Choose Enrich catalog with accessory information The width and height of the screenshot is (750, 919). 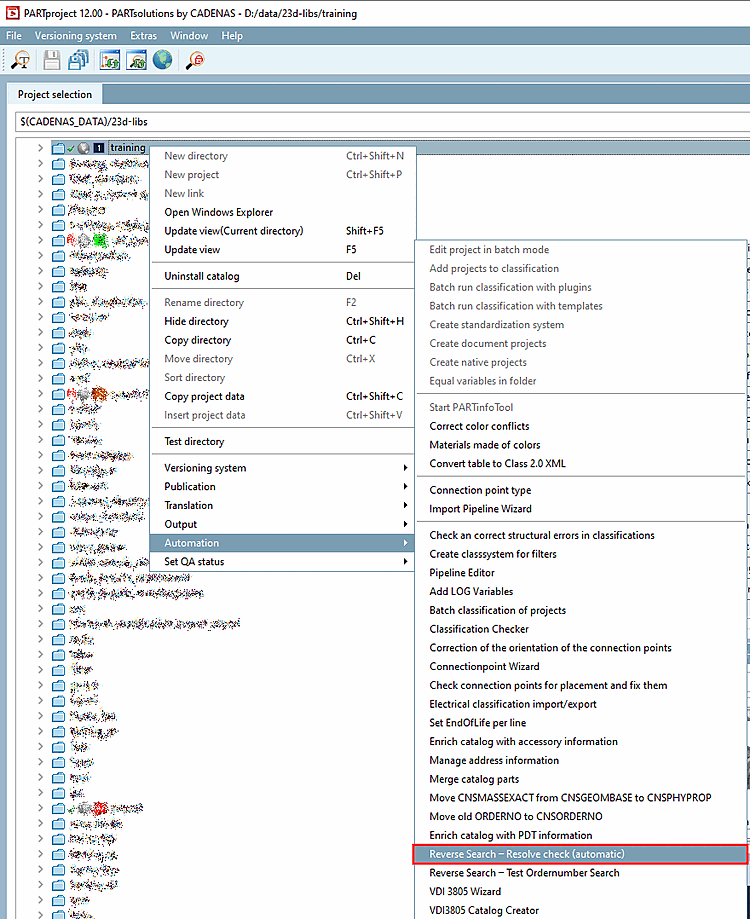[x=580, y=741]
